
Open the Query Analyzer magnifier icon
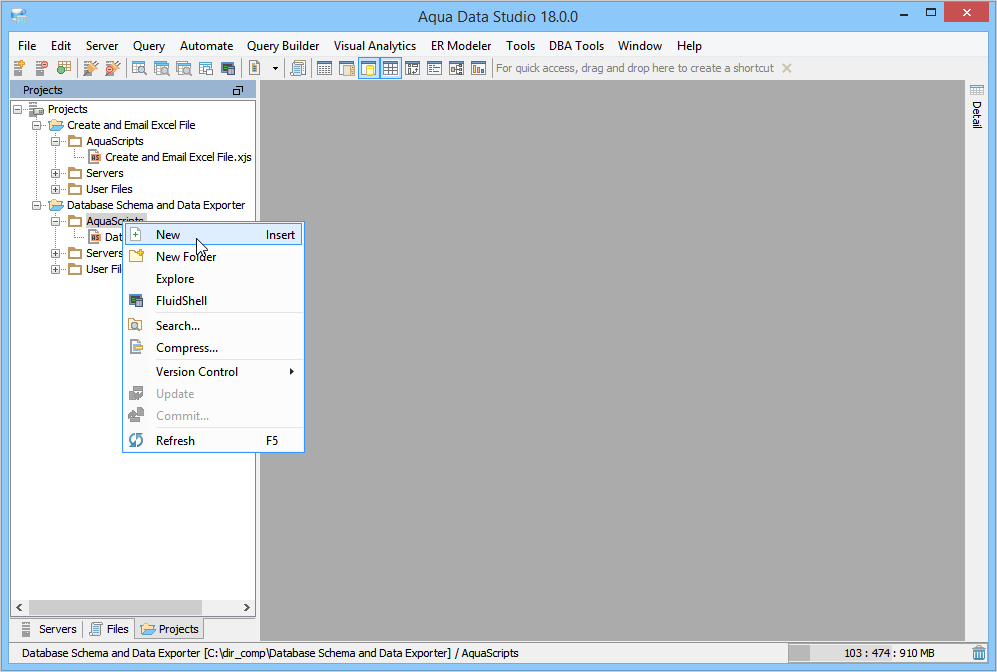pos(139,68)
